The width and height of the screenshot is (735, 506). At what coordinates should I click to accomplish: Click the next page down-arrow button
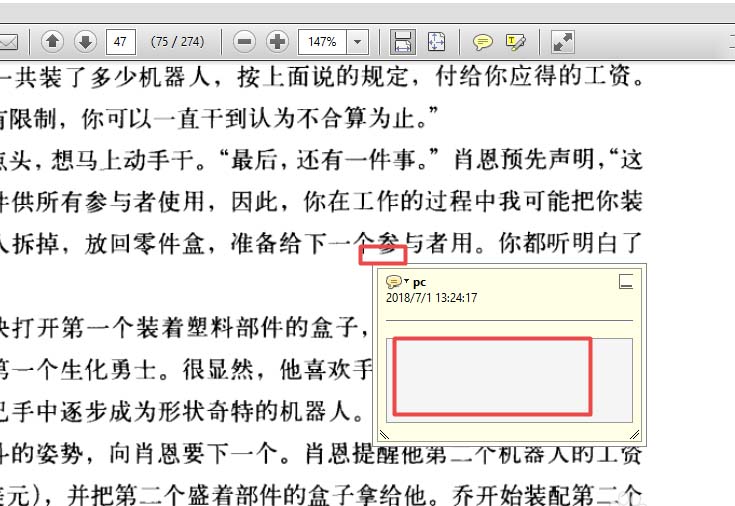click(x=86, y=42)
